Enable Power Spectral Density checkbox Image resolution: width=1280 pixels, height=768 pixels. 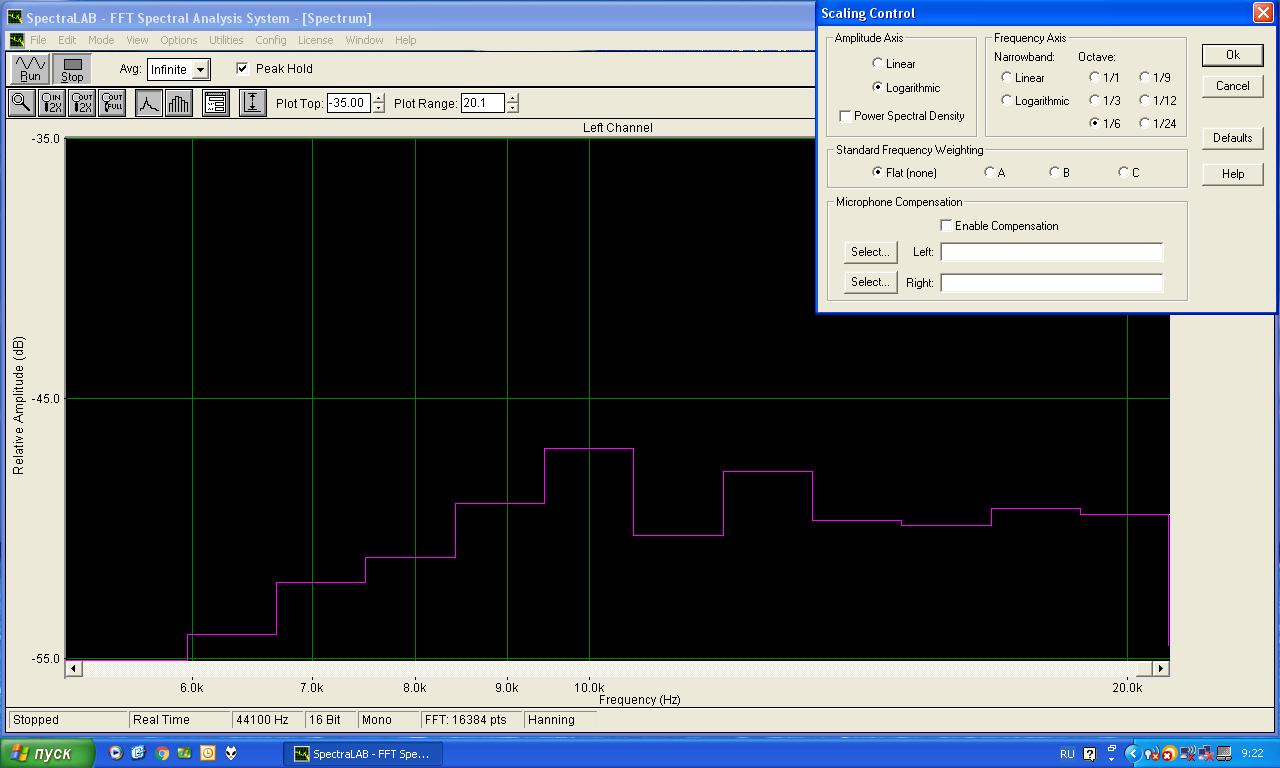click(846, 116)
